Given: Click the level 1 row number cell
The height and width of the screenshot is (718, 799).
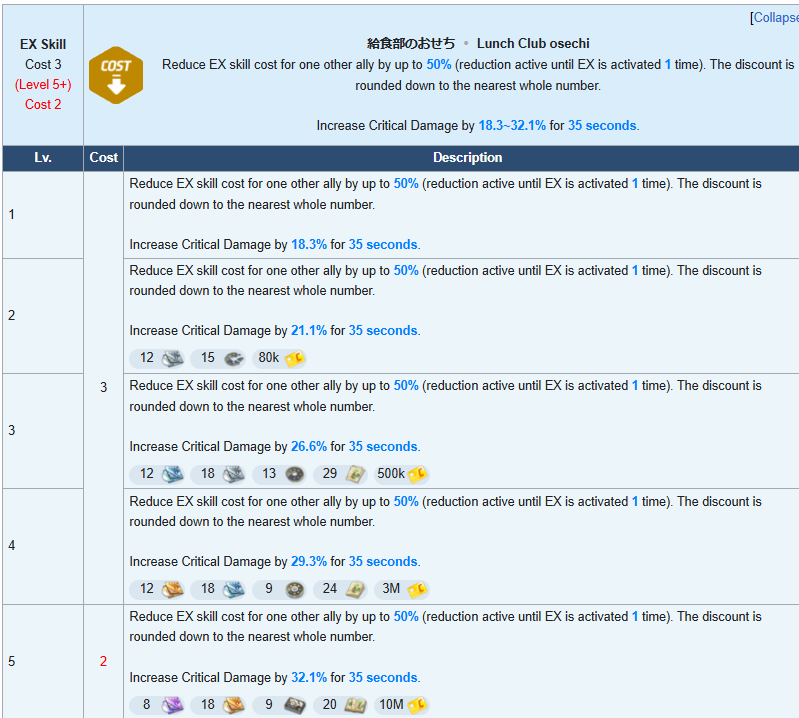Looking at the screenshot, I should 43,215.
